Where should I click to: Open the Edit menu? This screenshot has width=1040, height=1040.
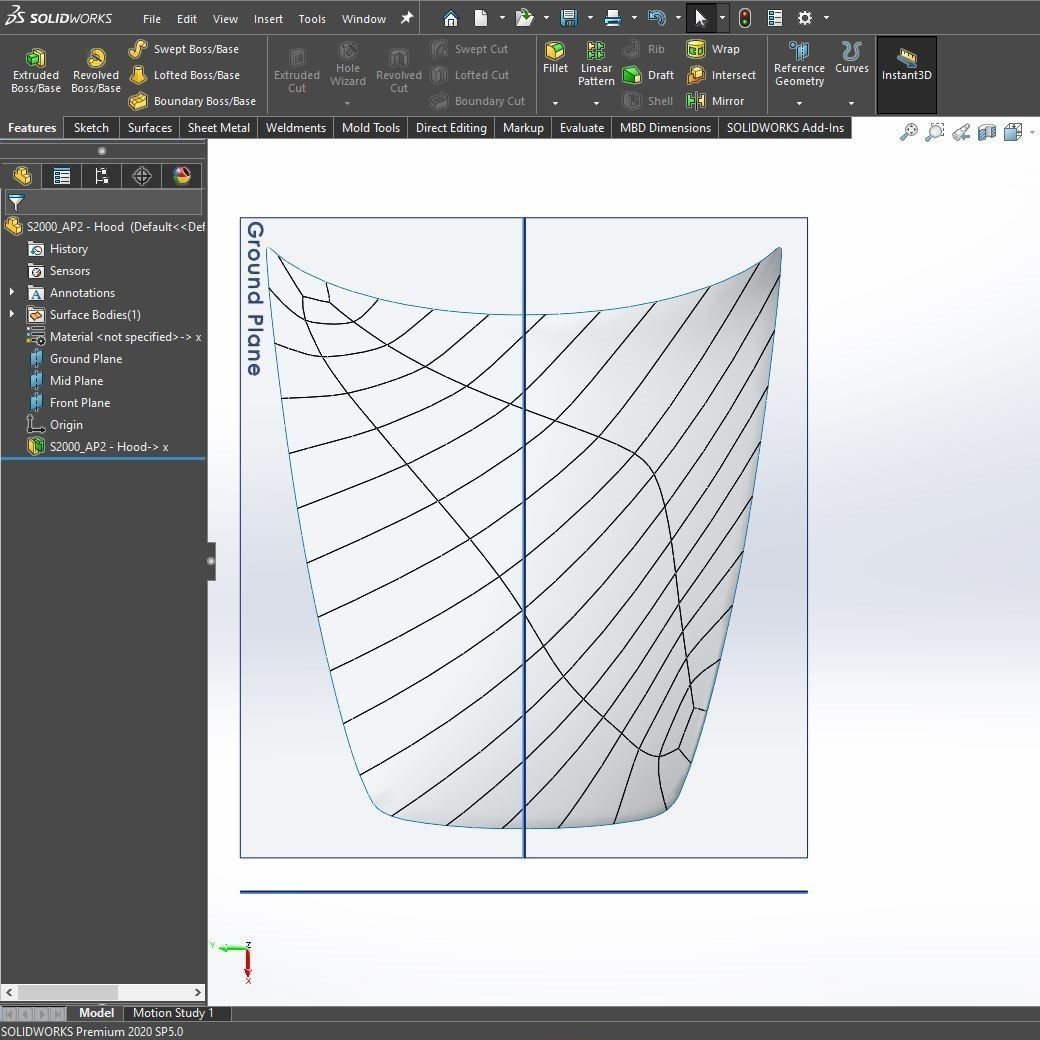click(x=186, y=19)
